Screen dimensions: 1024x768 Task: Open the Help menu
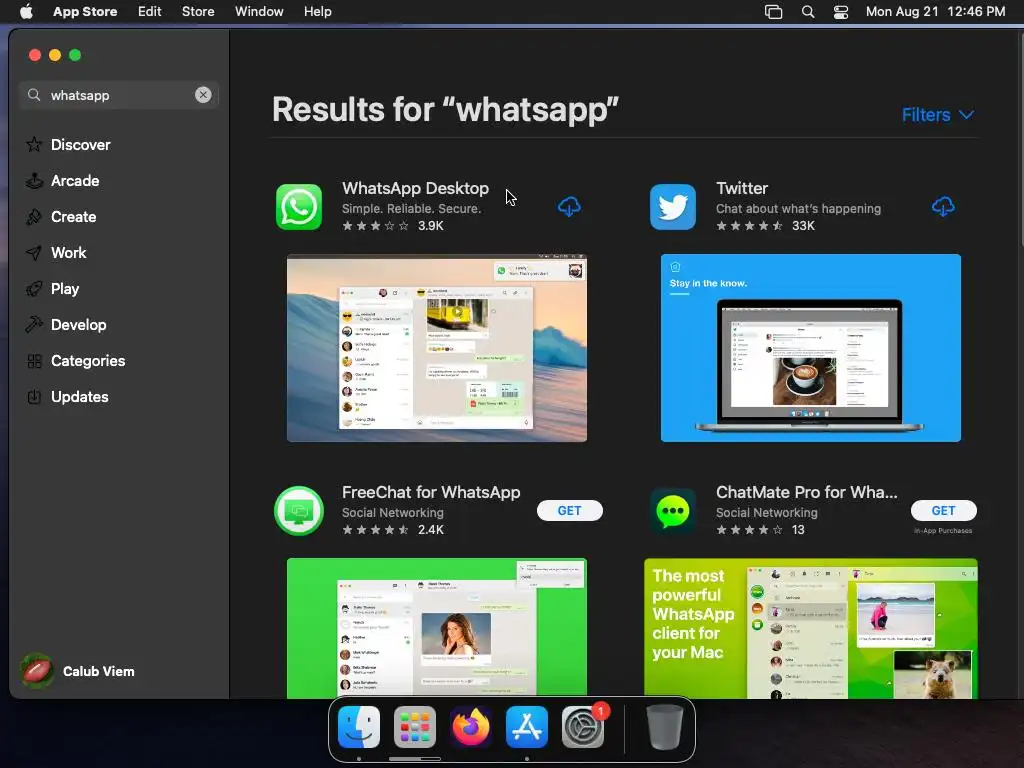[317, 11]
